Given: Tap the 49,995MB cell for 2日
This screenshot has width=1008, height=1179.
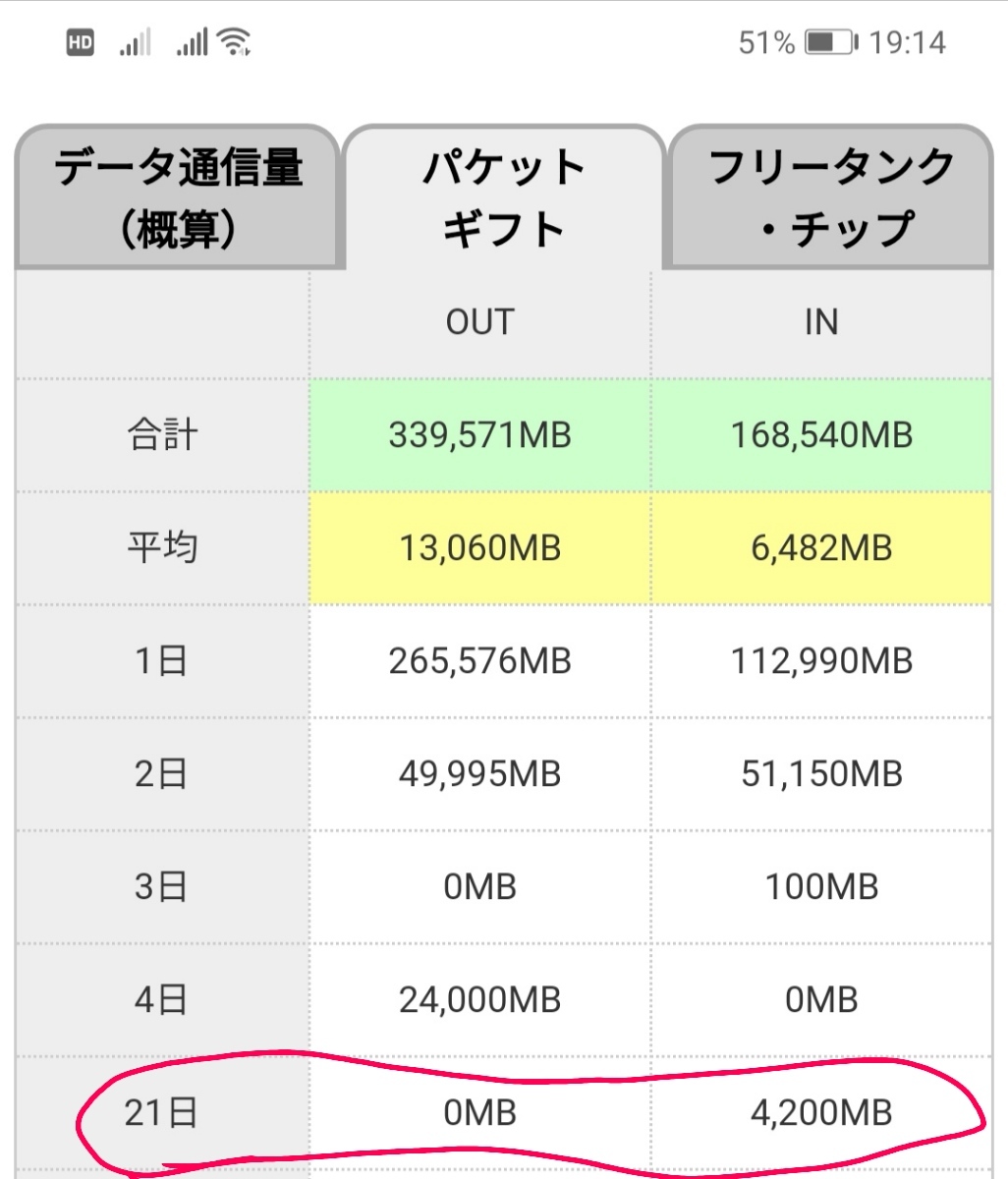Looking at the screenshot, I should [479, 774].
